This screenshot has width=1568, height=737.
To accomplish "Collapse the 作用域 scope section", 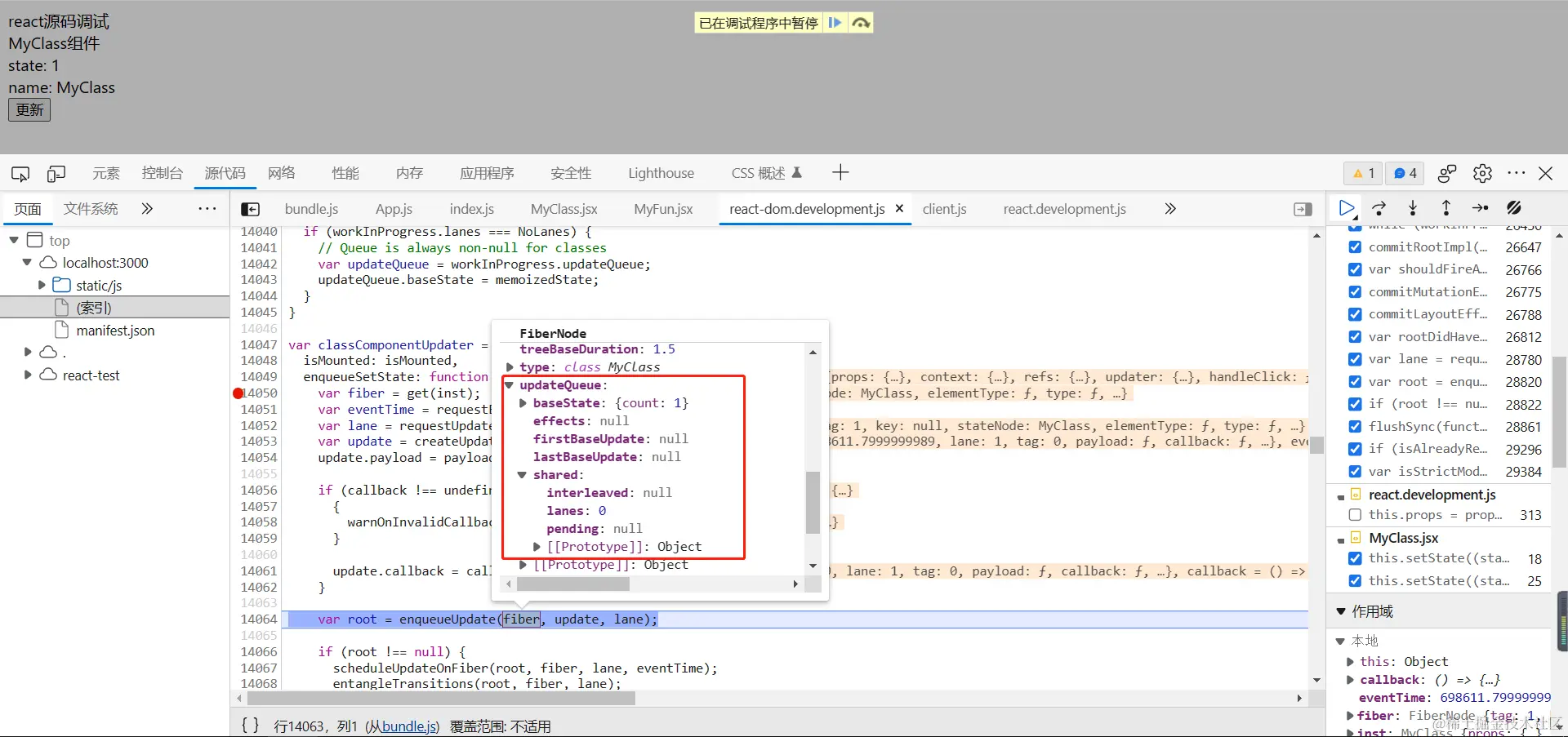I will (1341, 611).
